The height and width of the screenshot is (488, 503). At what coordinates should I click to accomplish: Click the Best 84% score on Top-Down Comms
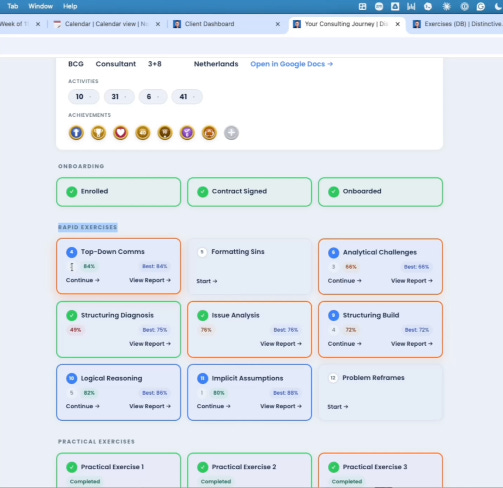click(154, 266)
